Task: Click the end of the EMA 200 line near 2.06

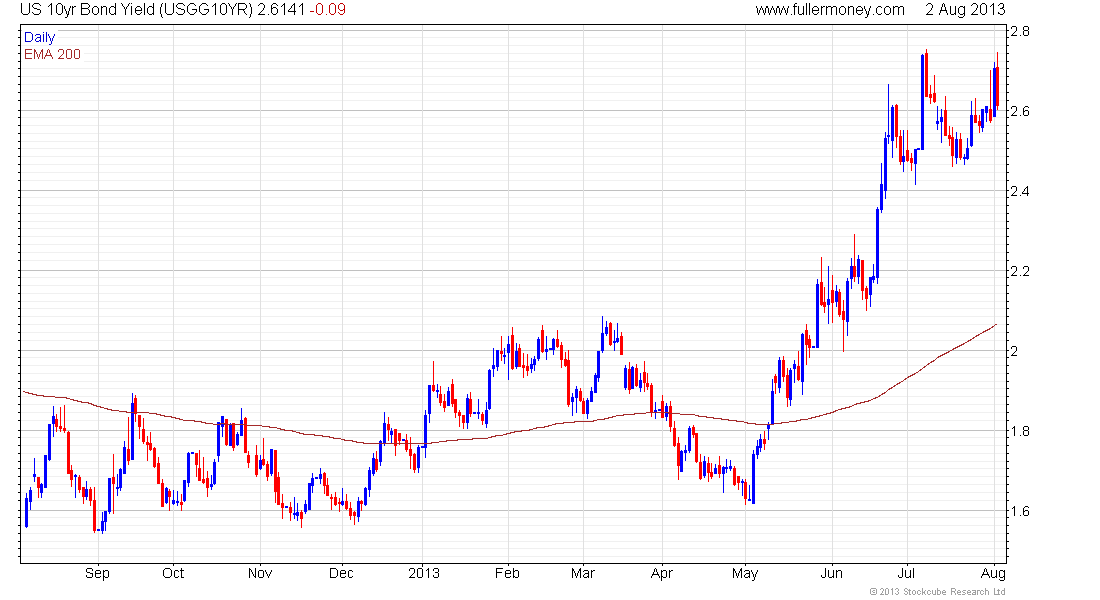Action: coord(995,325)
